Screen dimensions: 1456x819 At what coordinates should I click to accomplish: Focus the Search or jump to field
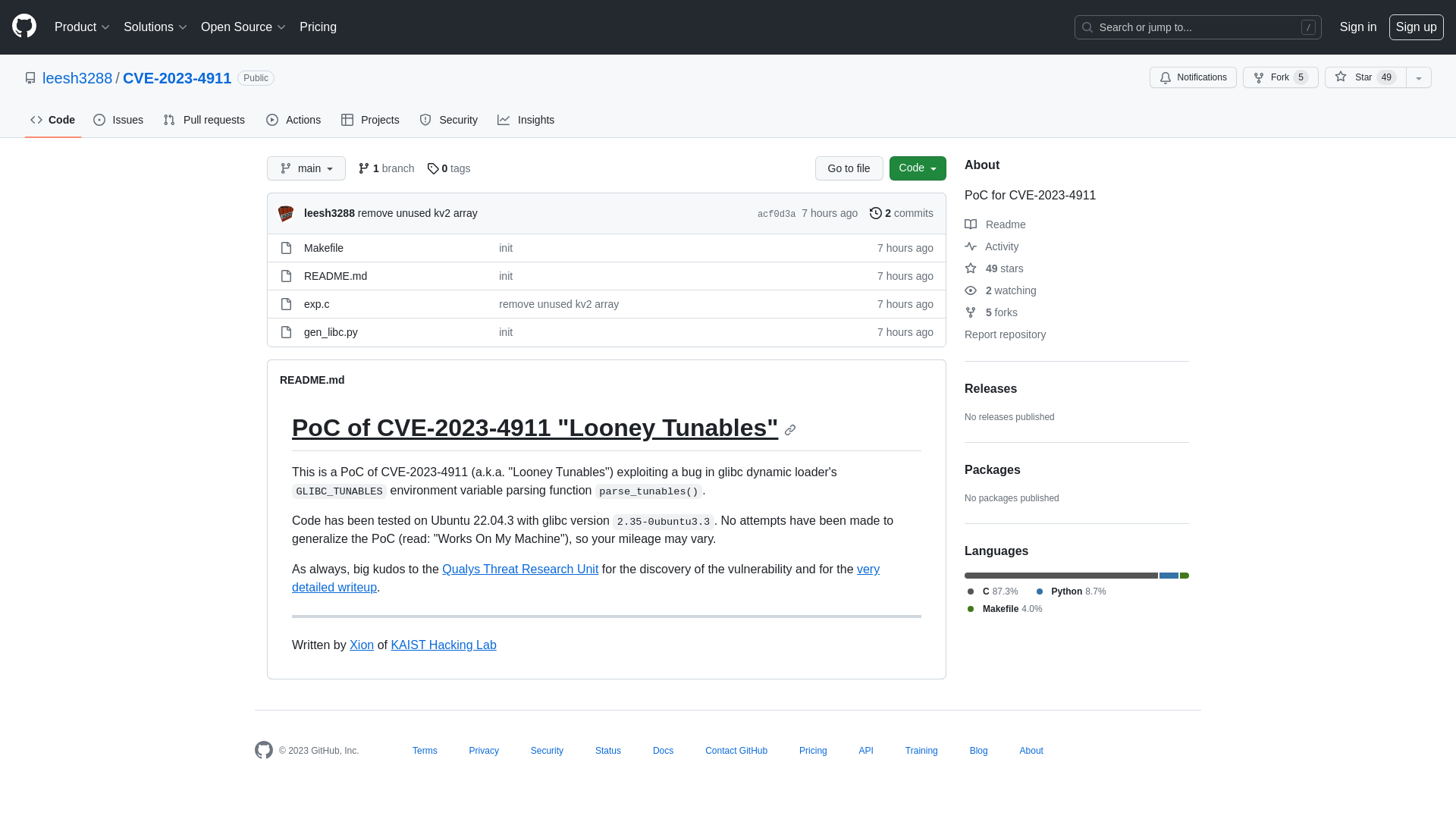(x=1197, y=27)
